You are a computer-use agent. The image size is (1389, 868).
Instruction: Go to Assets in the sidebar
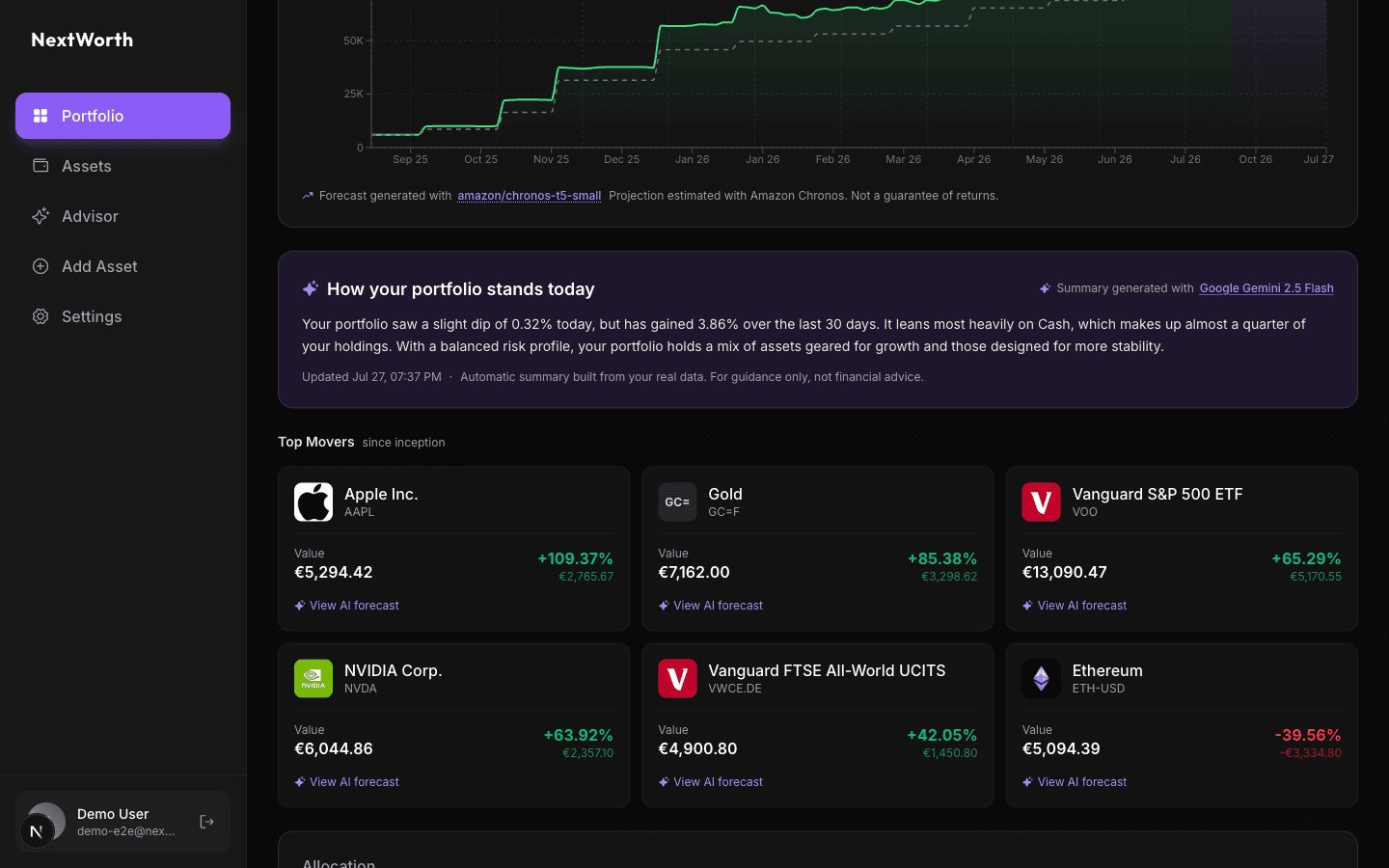(x=123, y=166)
